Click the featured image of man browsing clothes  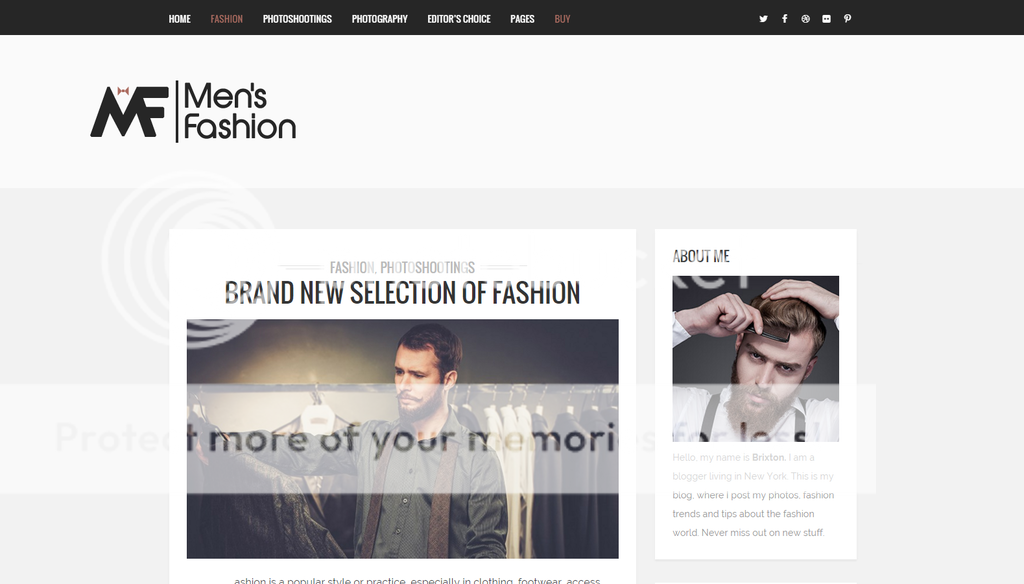coord(402,438)
